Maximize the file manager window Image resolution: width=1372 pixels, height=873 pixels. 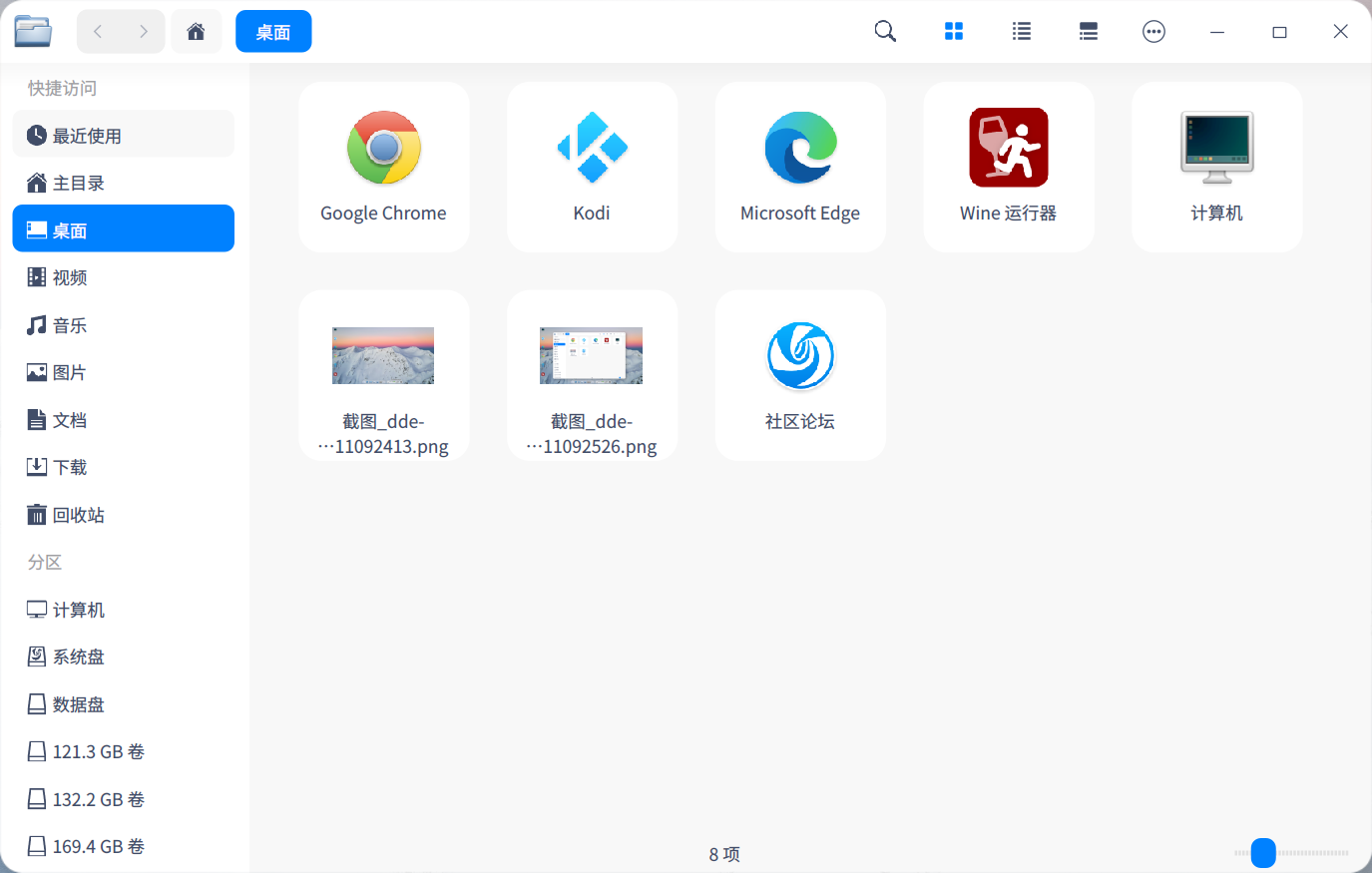(x=1280, y=32)
